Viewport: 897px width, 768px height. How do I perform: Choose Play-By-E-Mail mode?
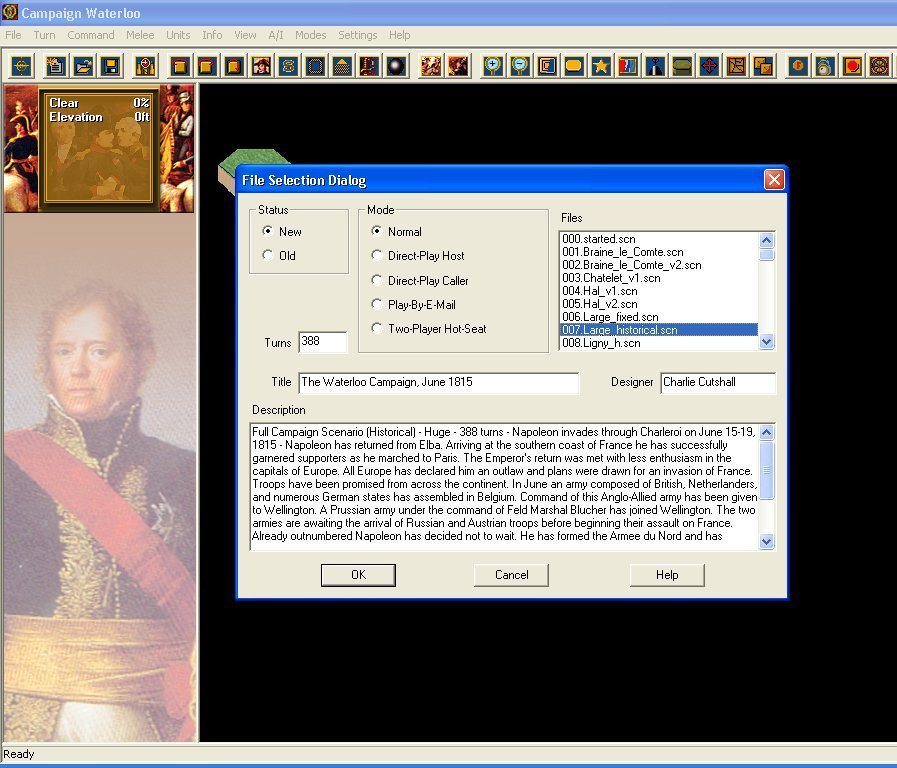pyautogui.click(x=377, y=305)
